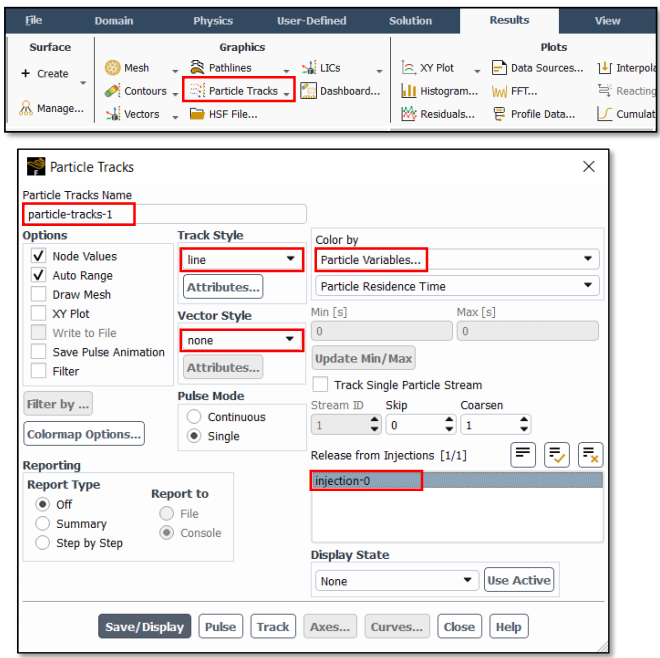
Task: Select Summary report type
Action: 43,524
